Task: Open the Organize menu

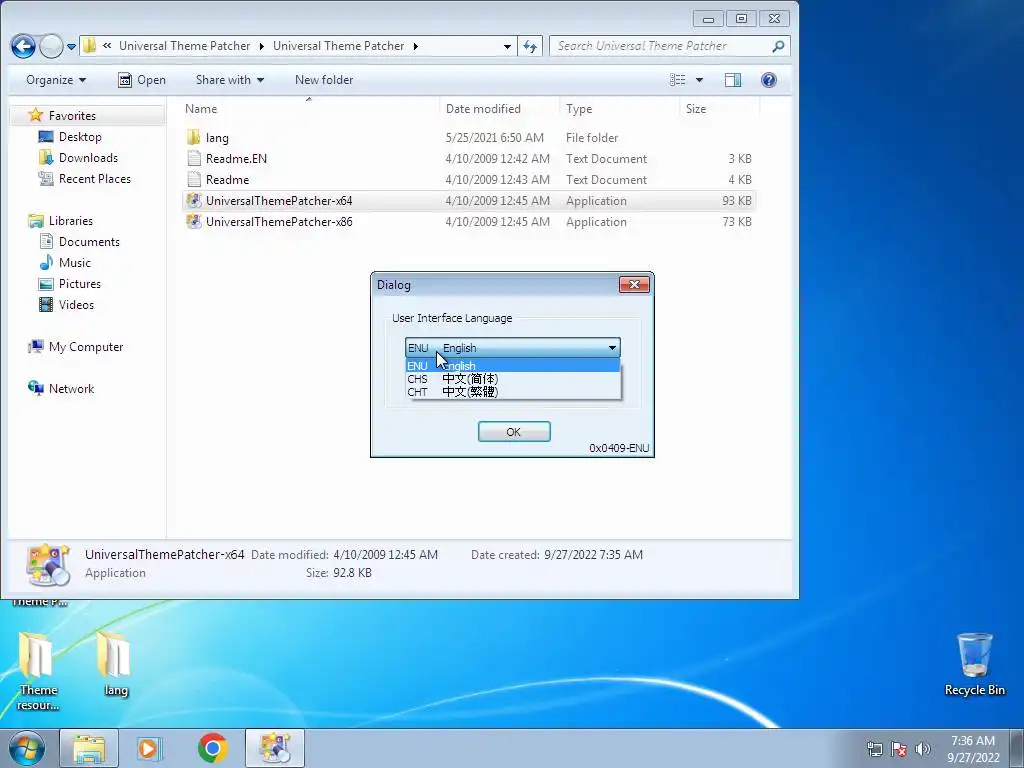Action: coord(56,80)
